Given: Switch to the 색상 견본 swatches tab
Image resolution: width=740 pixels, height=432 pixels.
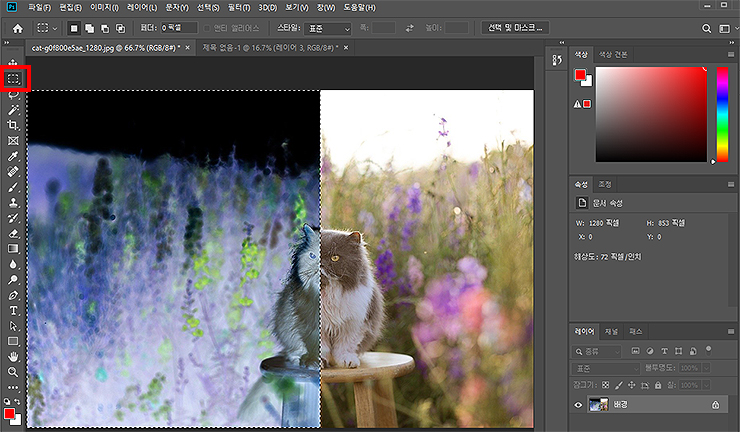Looking at the screenshot, I should point(613,54).
